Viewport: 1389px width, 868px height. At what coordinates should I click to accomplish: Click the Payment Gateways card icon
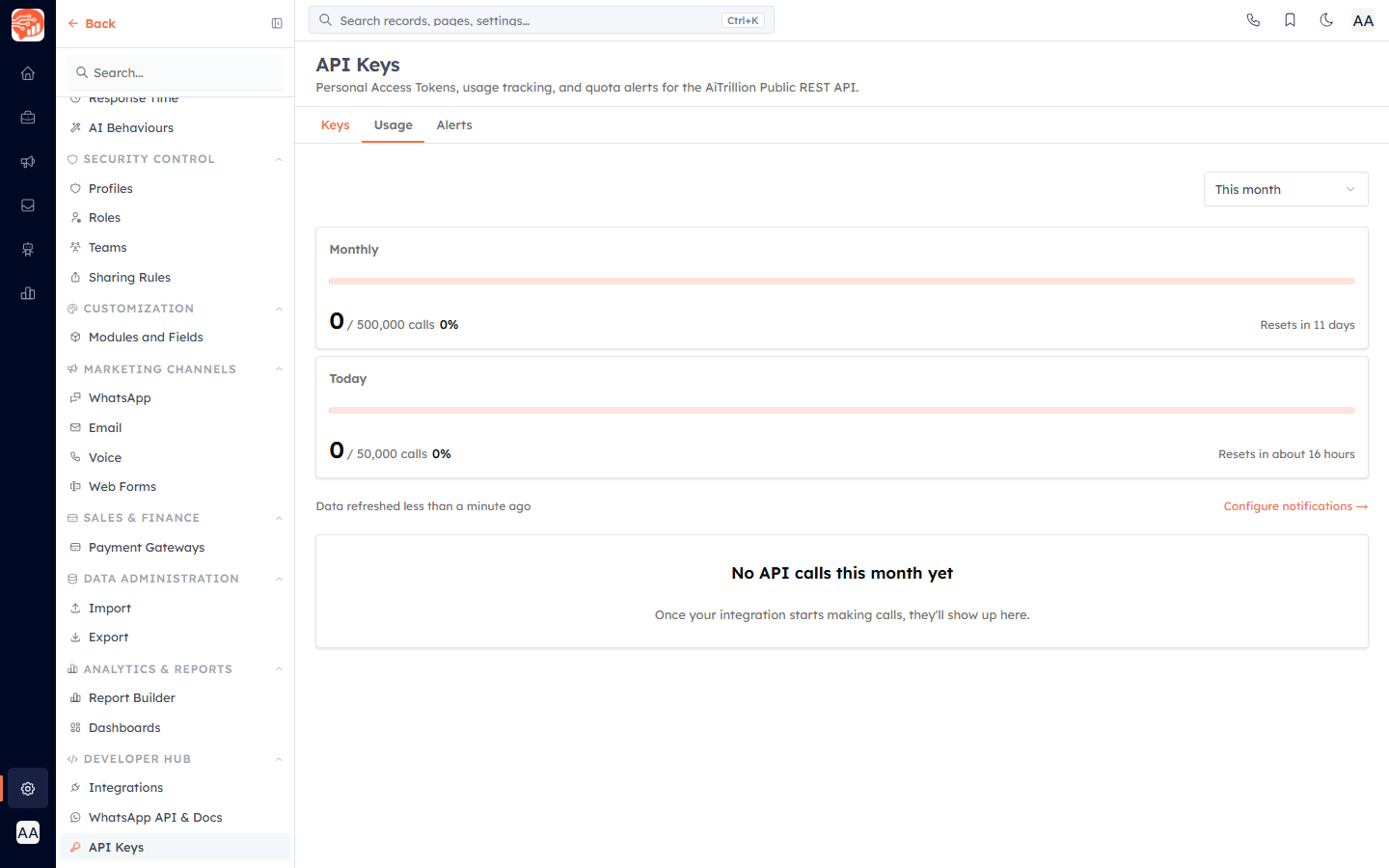pyautogui.click(x=75, y=547)
